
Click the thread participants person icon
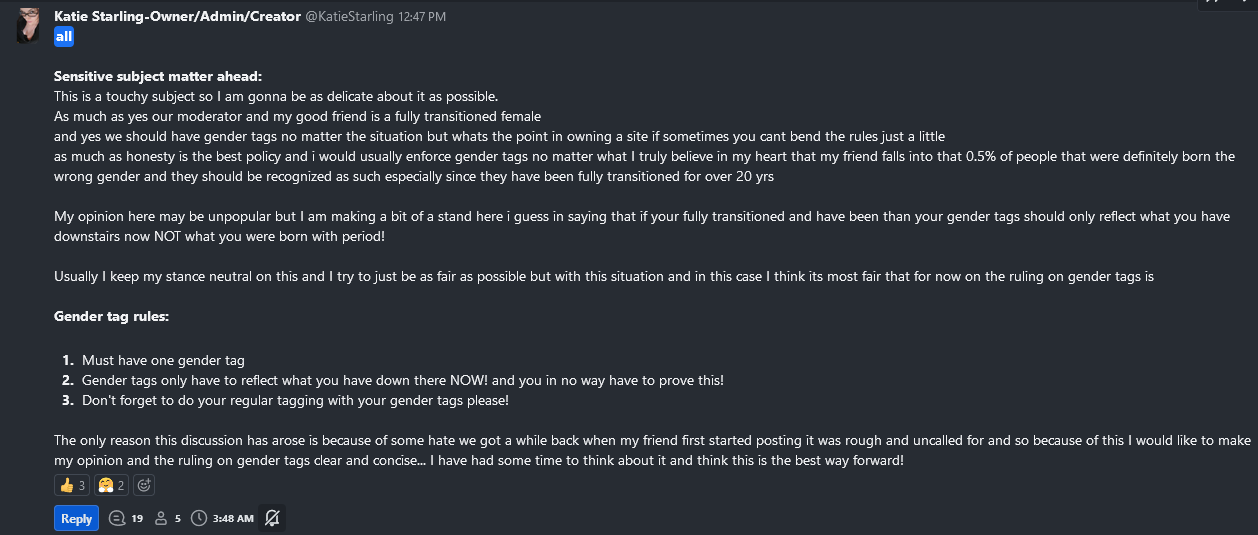pos(161,518)
